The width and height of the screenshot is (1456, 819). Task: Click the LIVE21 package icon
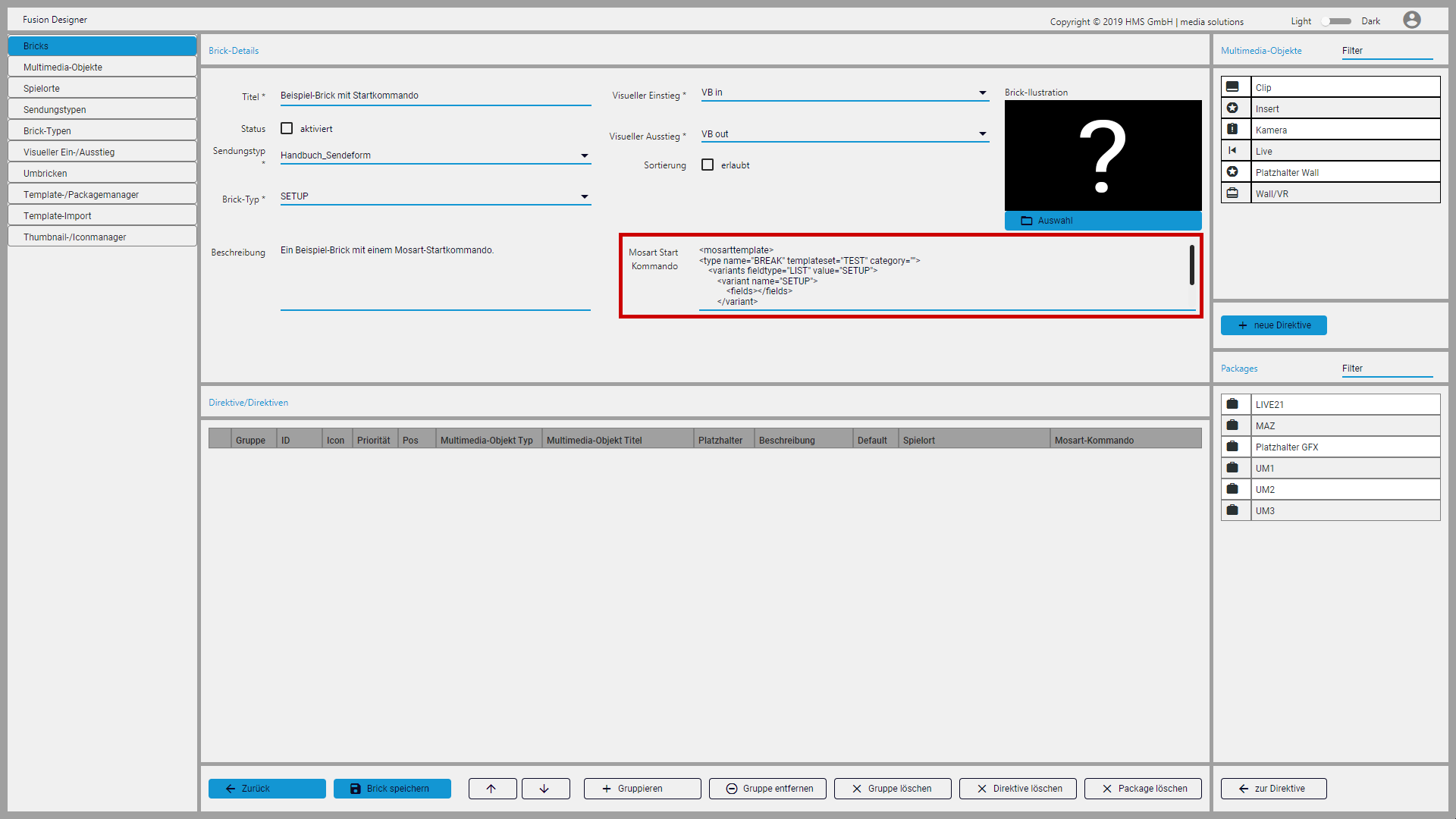coord(1232,404)
